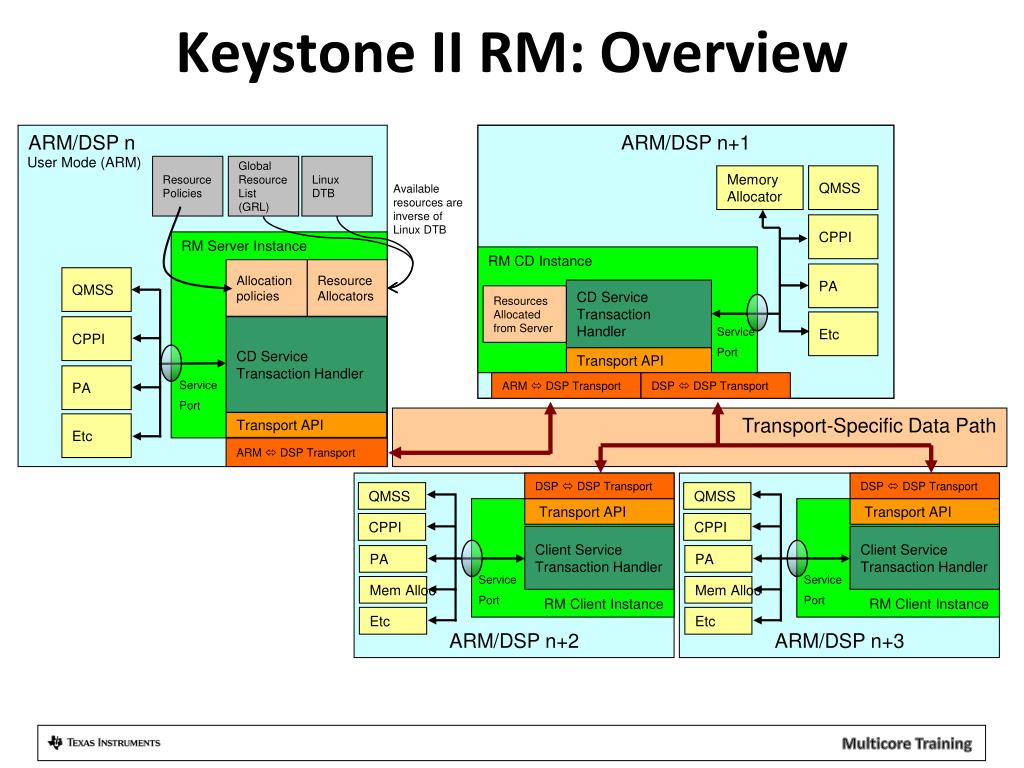The width and height of the screenshot is (1024, 768).
Task: Select the "Resource Policies" gray box
Action: (187, 186)
